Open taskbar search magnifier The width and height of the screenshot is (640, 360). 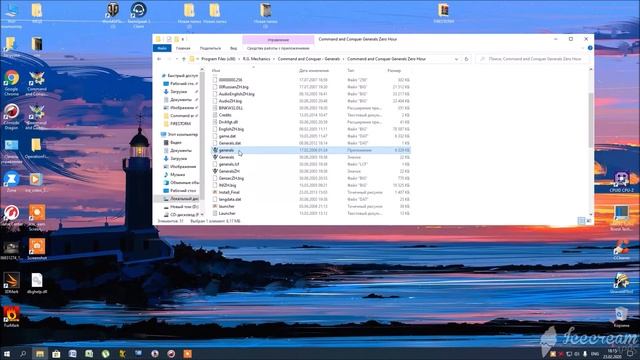pos(23,353)
